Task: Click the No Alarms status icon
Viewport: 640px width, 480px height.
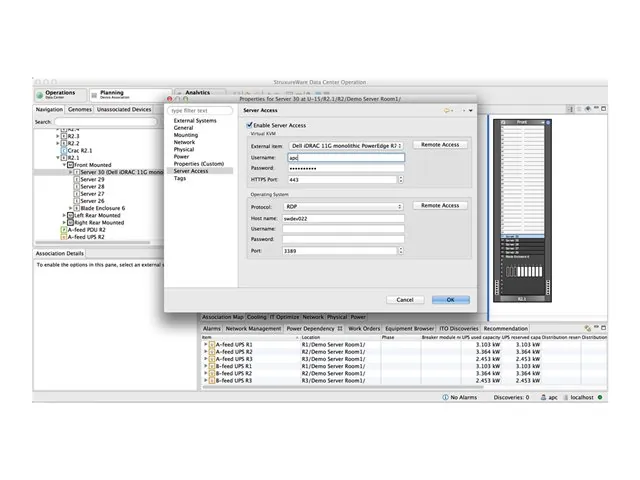Action: pos(446,397)
